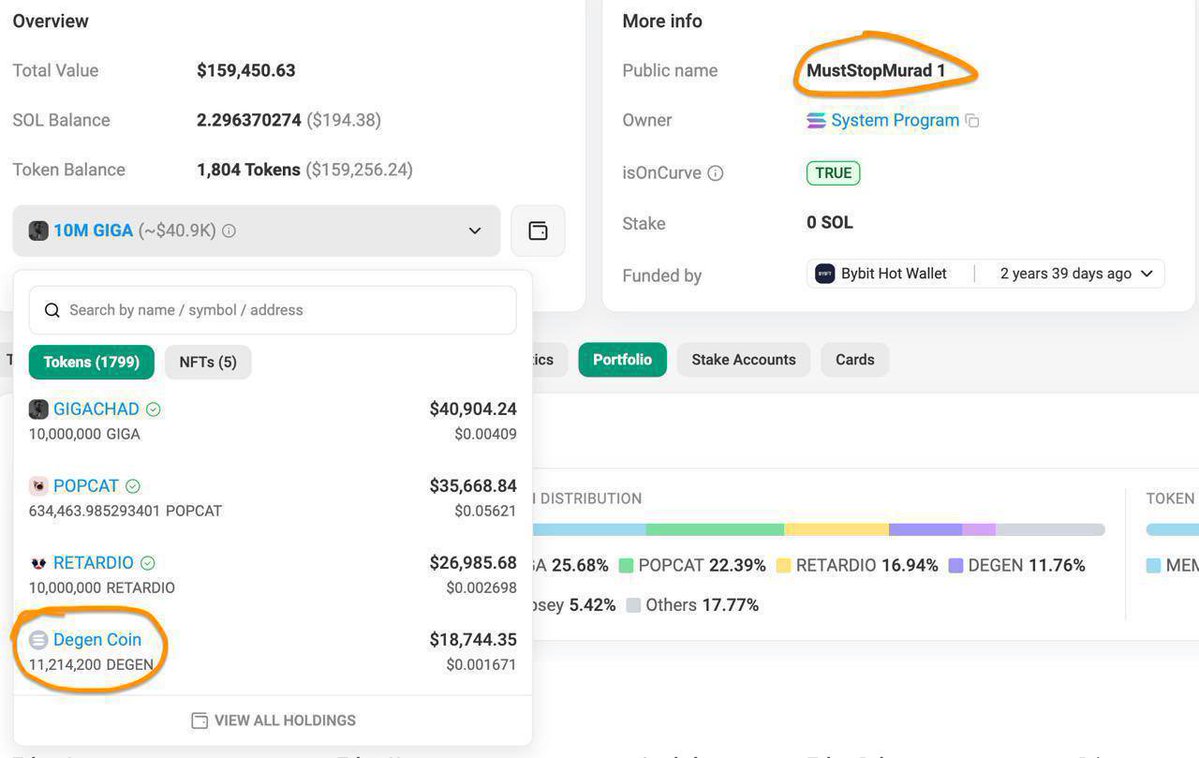Click the GIGACHAD token icon in list
Image resolution: width=1199 pixels, height=758 pixels.
pos(38,409)
